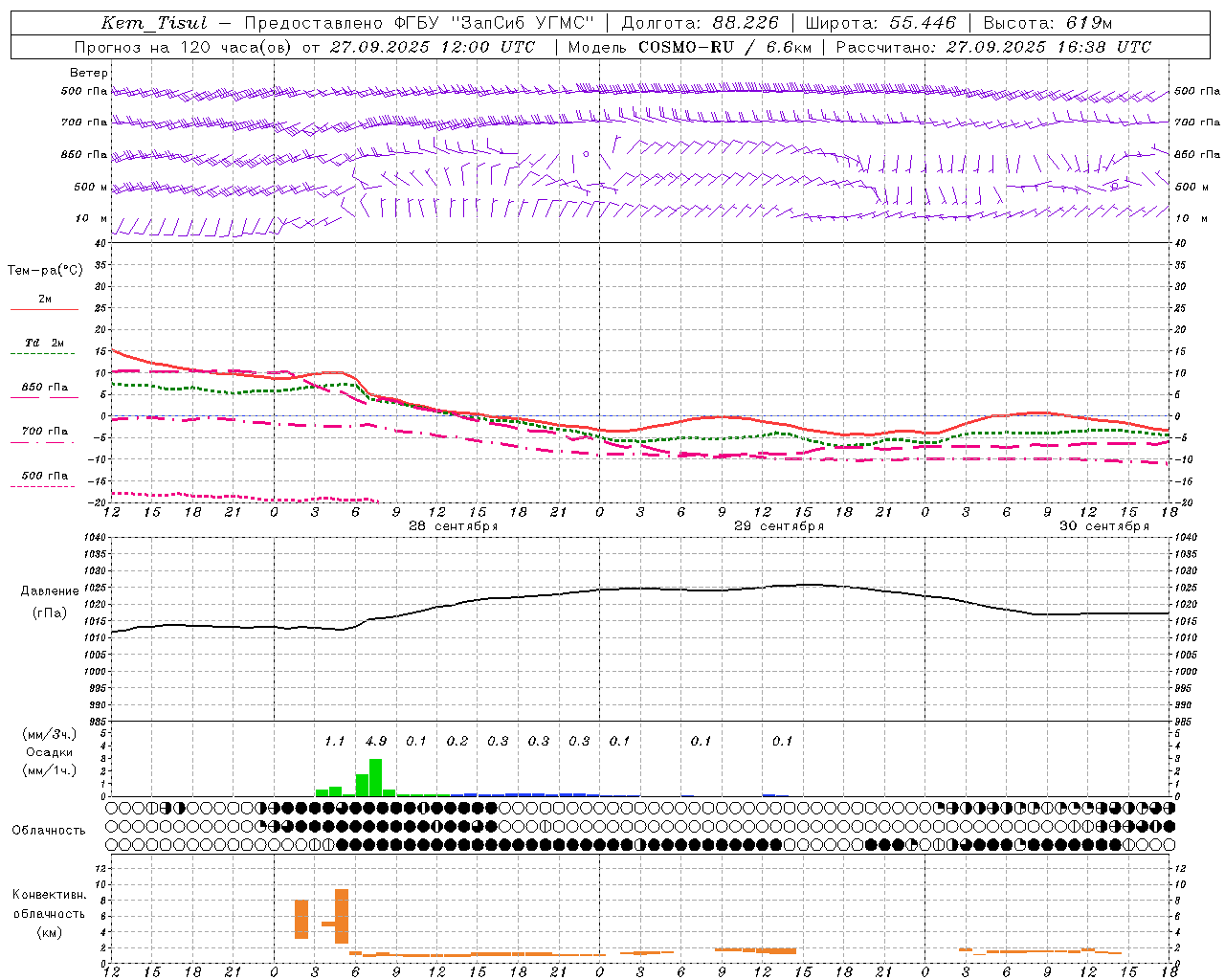Click the '(мм/1ч.)' hourly precipitation unit label
Screen dimensions: 1225x980
(x=50, y=770)
